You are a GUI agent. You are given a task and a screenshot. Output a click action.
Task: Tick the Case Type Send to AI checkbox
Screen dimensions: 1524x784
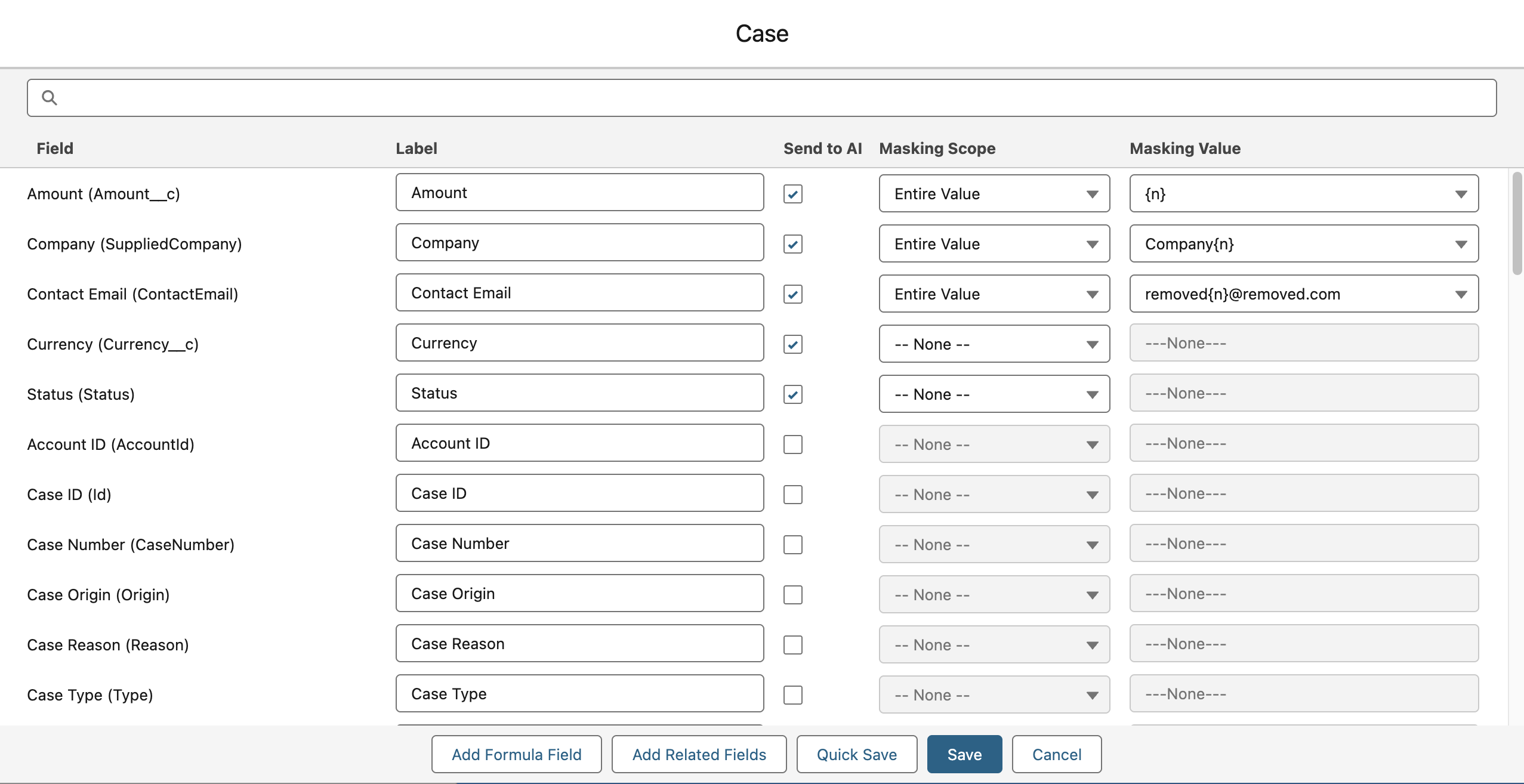coord(792,695)
